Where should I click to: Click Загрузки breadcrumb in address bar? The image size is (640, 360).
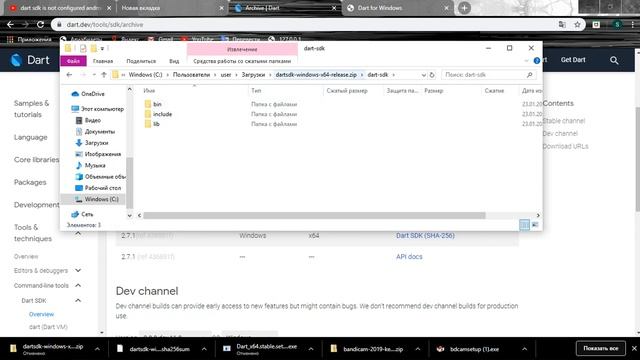click(253, 75)
